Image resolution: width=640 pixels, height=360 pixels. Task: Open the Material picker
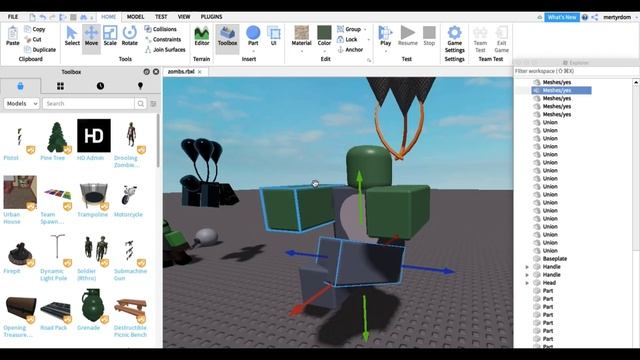click(302, 36)
